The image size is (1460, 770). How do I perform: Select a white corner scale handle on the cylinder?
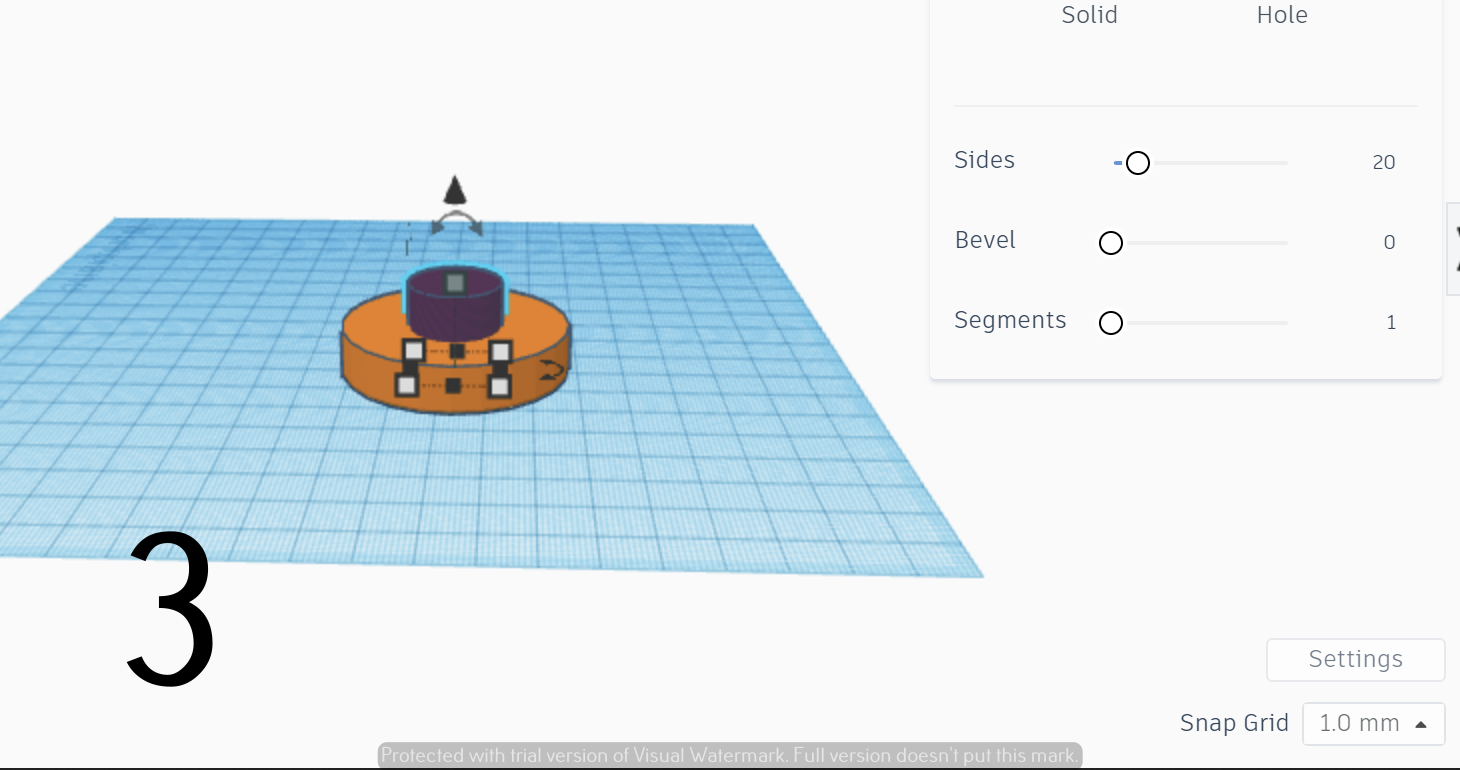pyautogui.click(x=412, y=349)
